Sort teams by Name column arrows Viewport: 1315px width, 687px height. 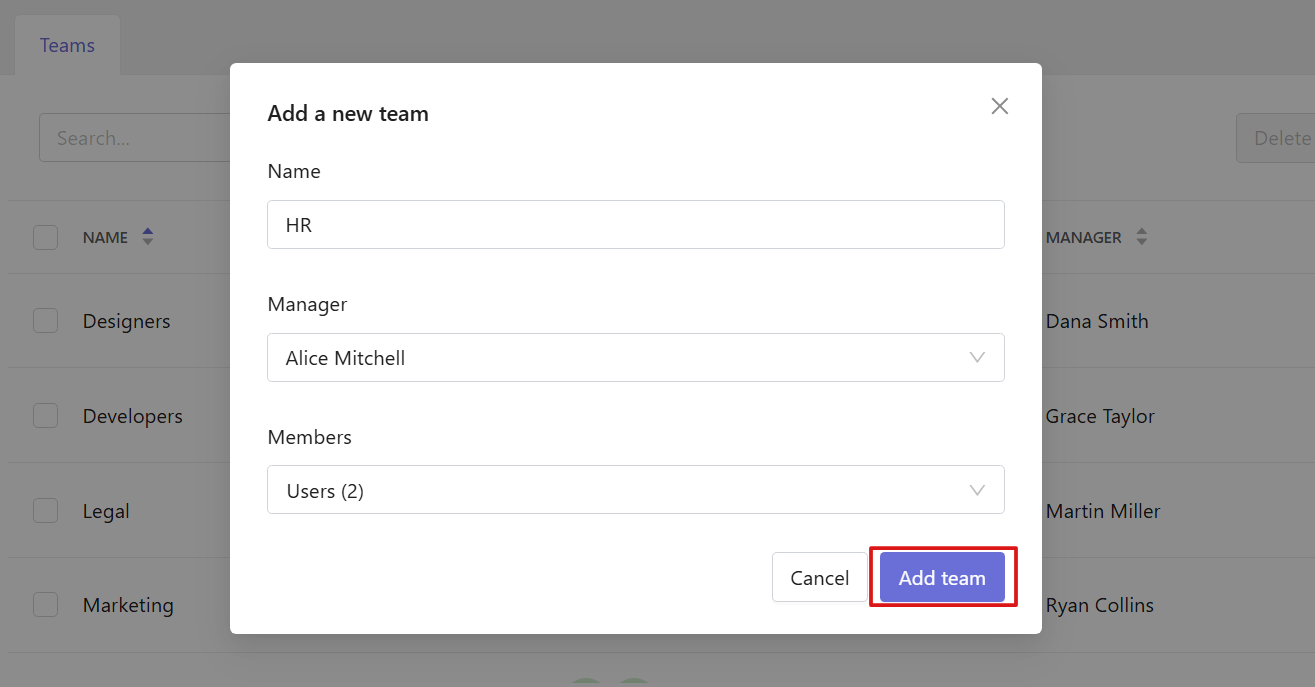coord(148,237)
